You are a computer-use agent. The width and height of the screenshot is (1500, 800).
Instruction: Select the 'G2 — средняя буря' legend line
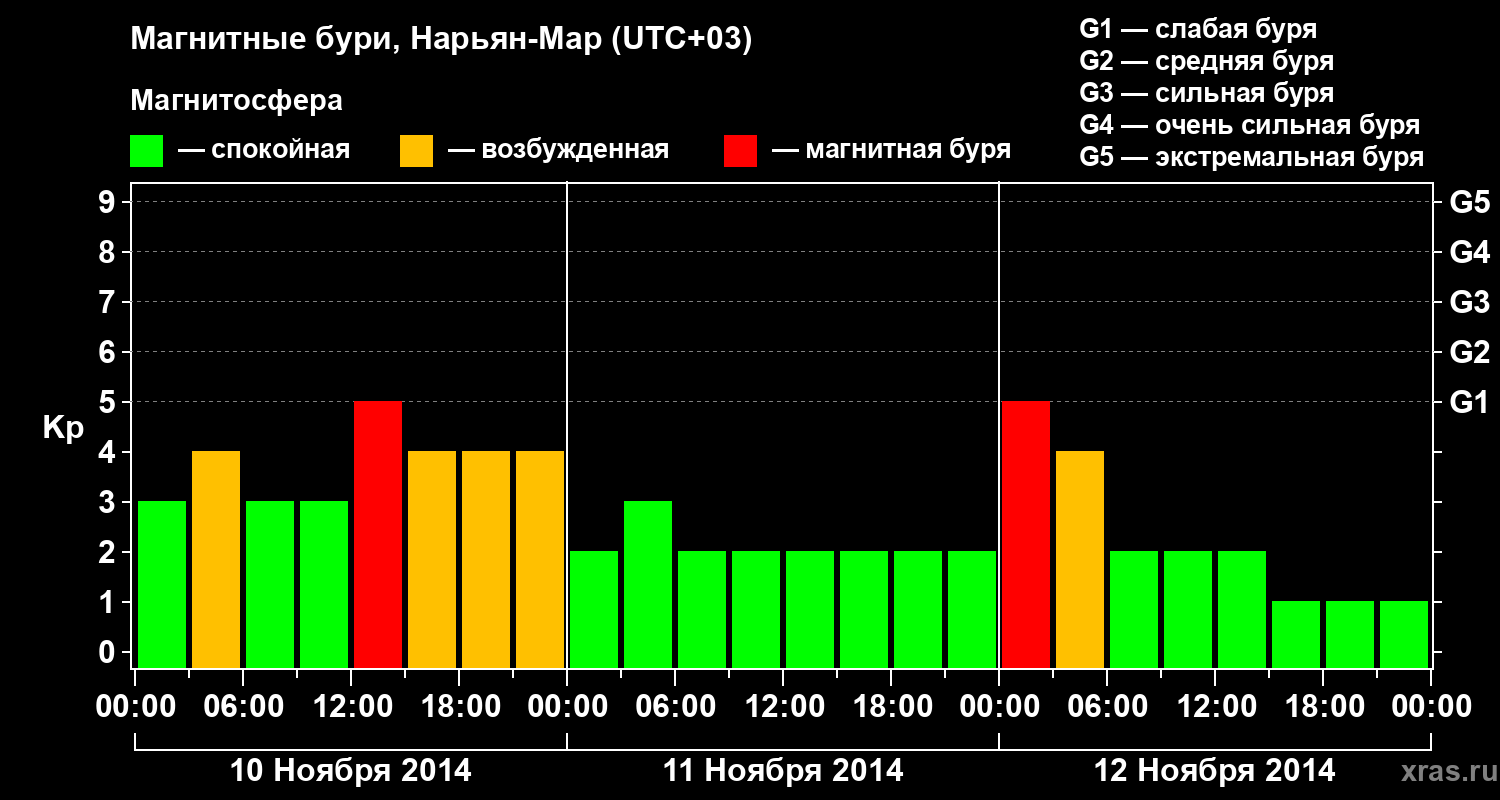(1207, 61)
